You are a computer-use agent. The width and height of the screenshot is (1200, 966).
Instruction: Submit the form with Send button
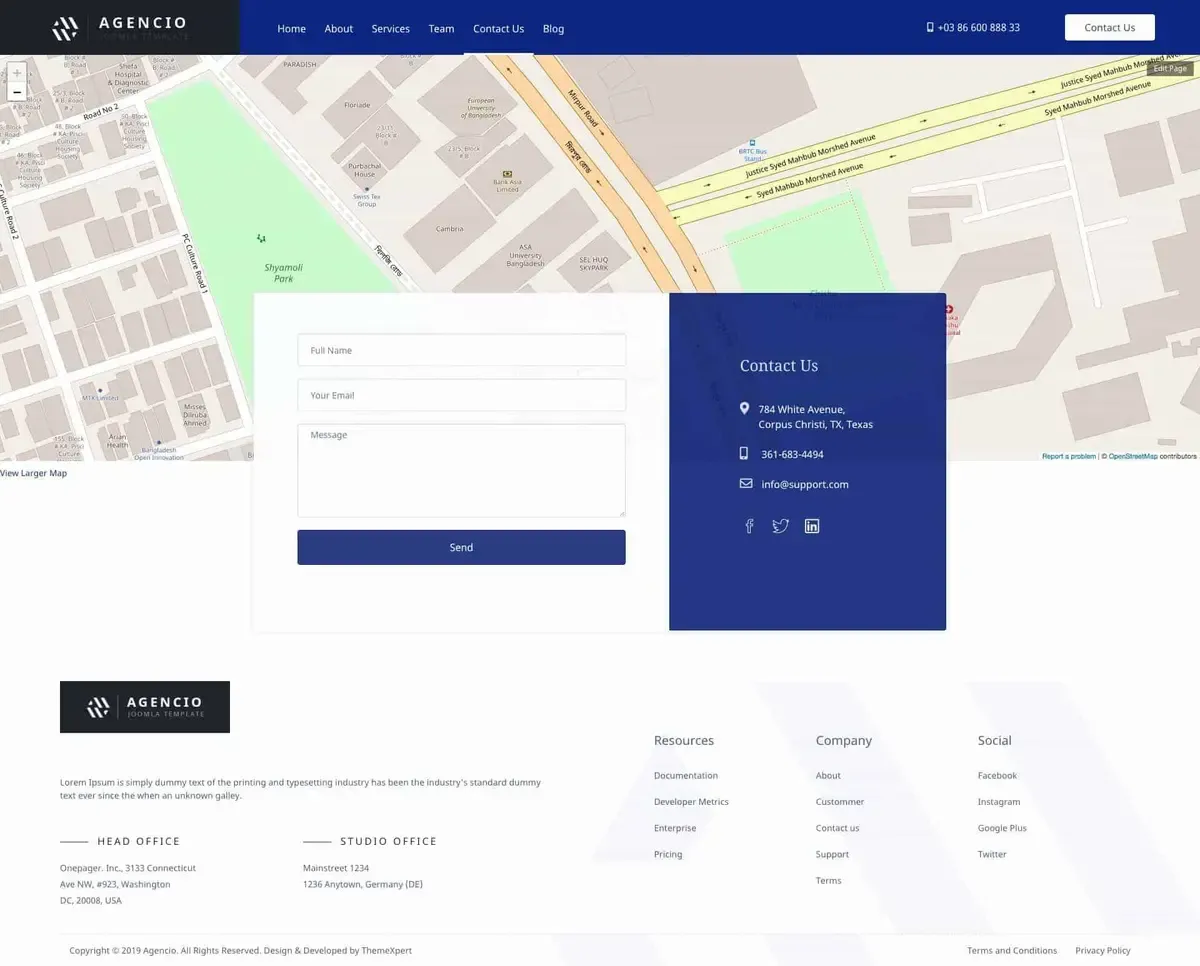click(461, 547)
